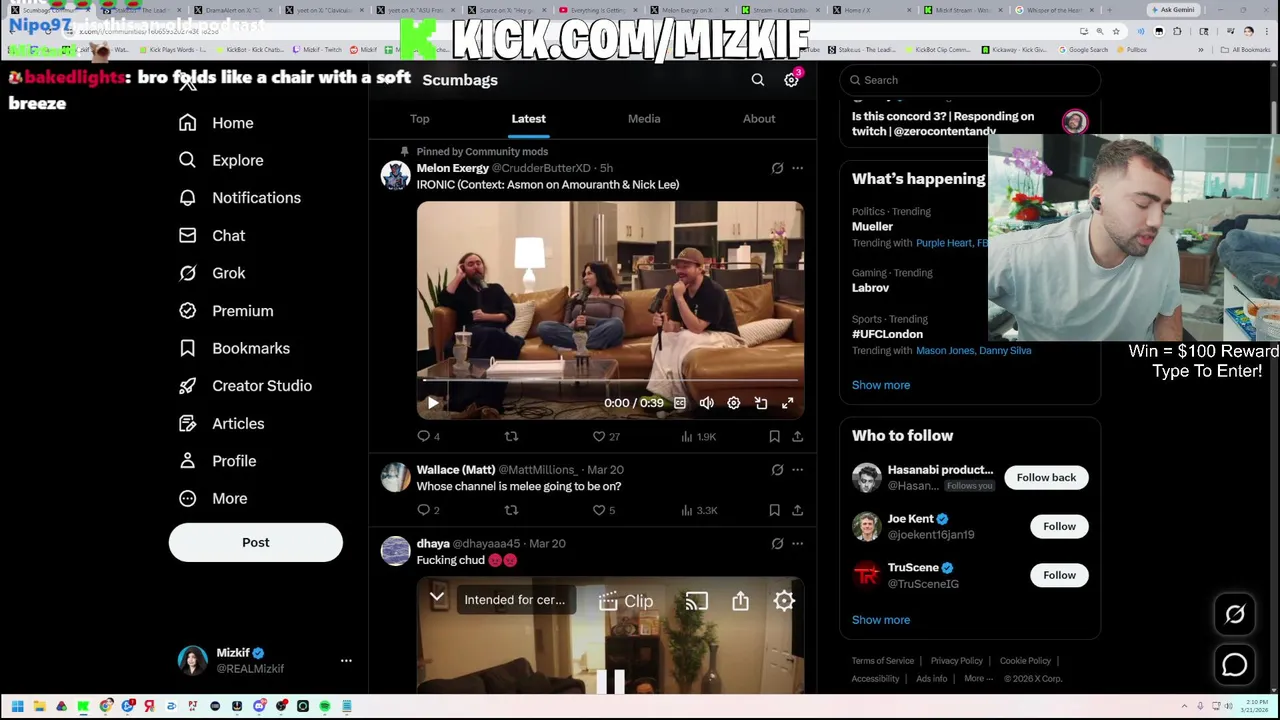Open Windows Start menu
1280x720 pixels.
coord(17,707)
